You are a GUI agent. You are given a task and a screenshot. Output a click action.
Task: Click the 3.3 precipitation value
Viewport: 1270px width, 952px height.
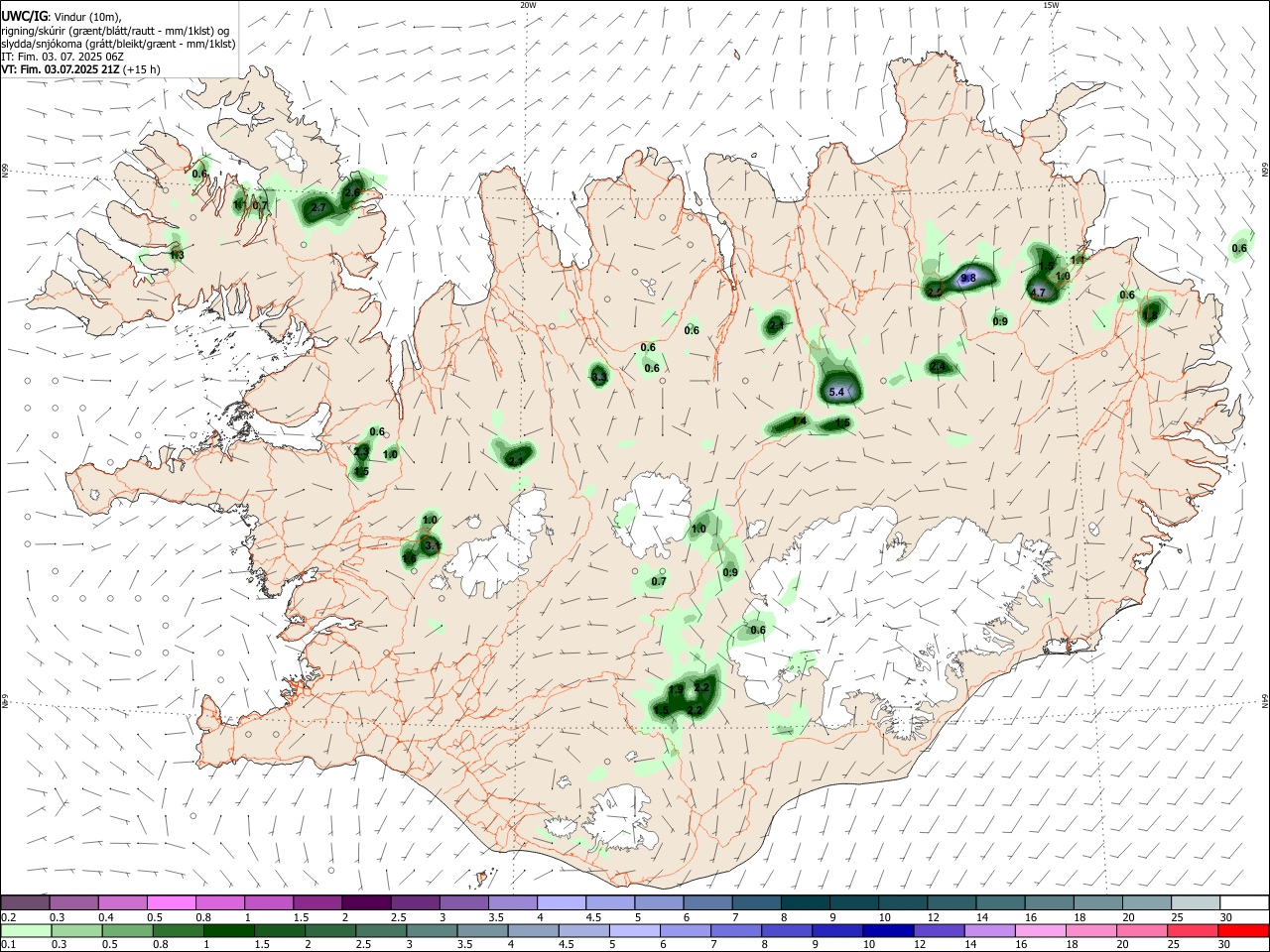(599, 377)
